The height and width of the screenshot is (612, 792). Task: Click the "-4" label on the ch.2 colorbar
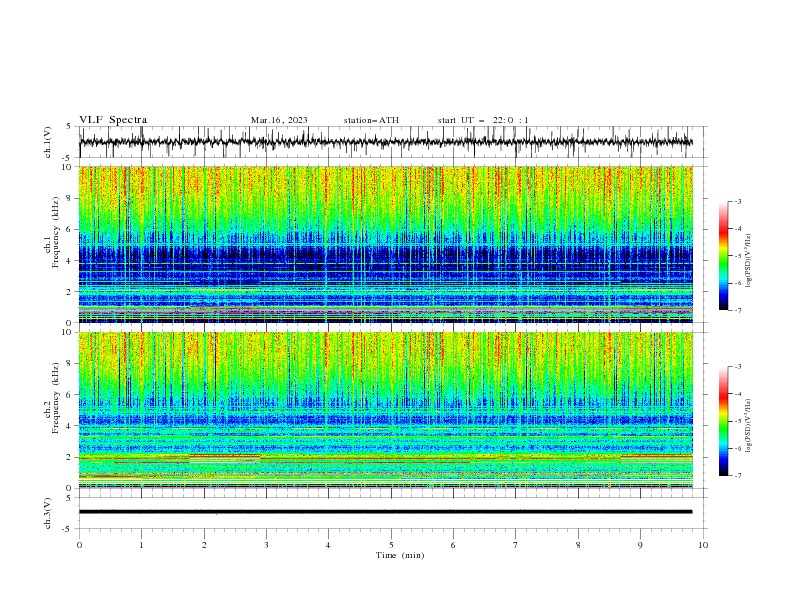(x=738, y=394)
